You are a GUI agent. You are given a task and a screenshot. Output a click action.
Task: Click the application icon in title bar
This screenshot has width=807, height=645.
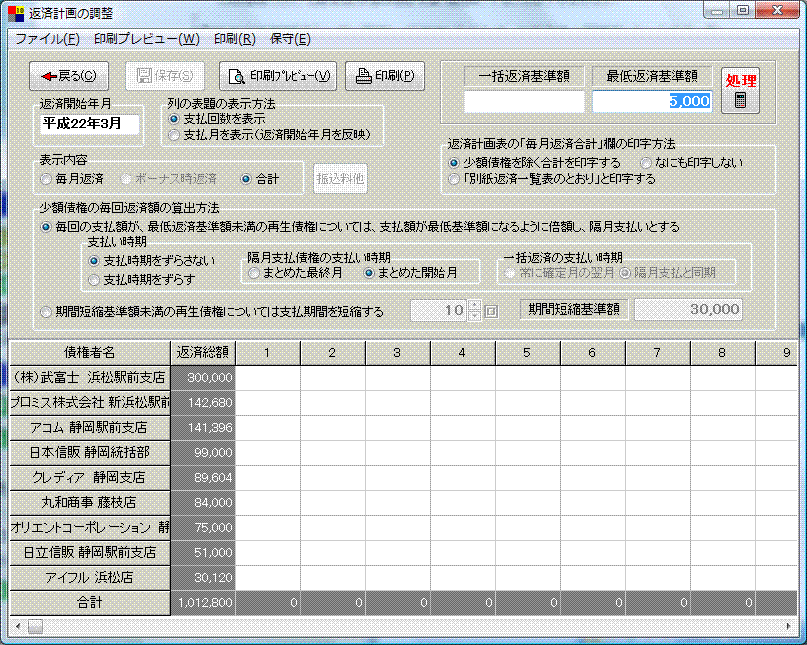pyautogui.click(x=16, y=11)
